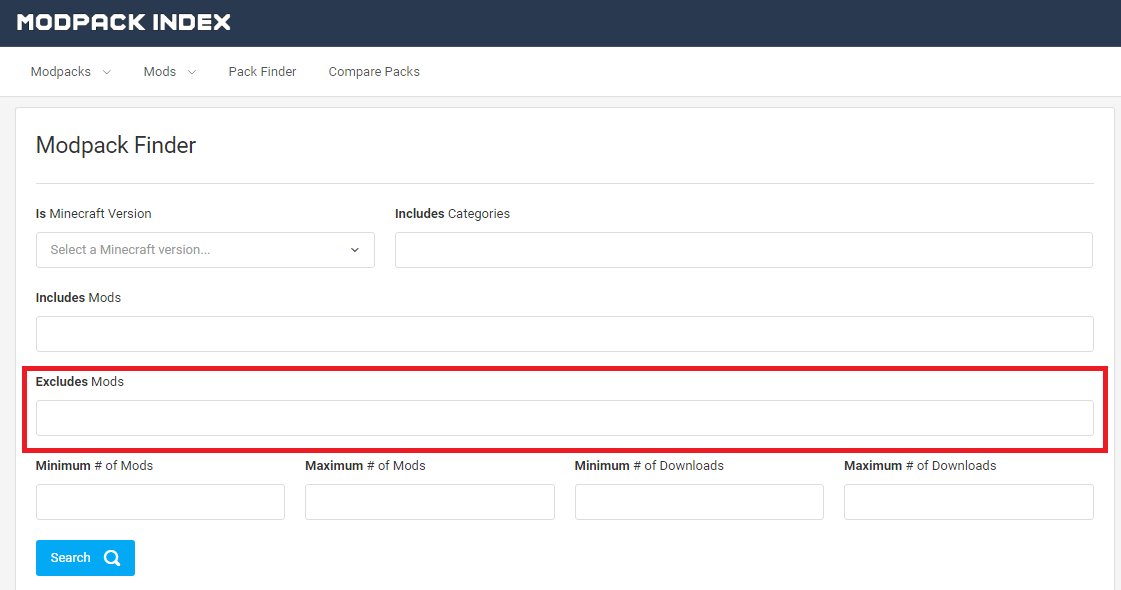Open the Modpacks navigation menu
Screen dimensions: 1121x590
click(x=61, y=72)
